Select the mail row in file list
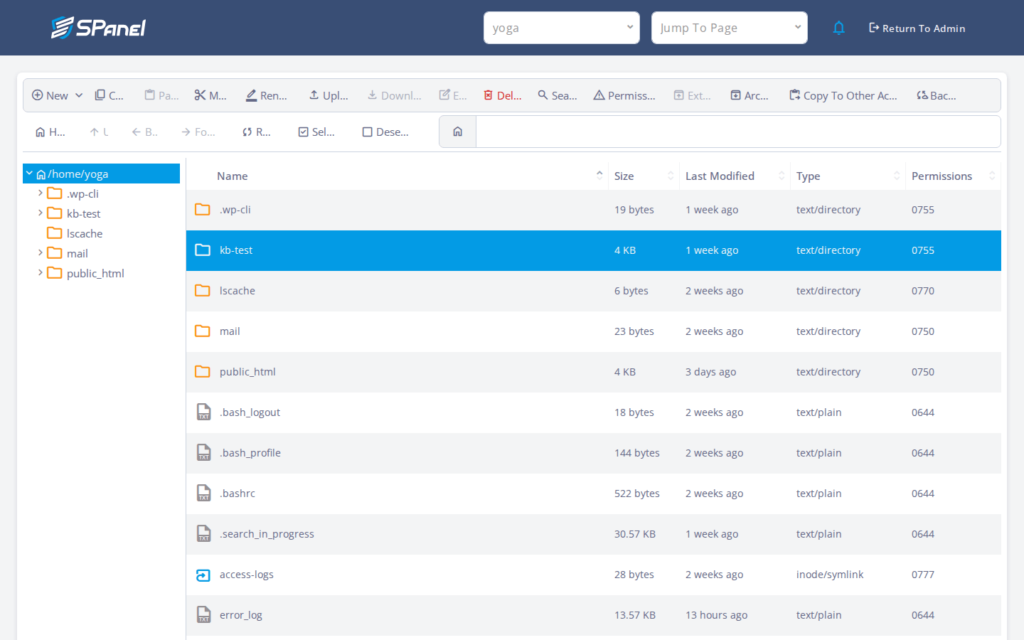 tap(593, 331)
